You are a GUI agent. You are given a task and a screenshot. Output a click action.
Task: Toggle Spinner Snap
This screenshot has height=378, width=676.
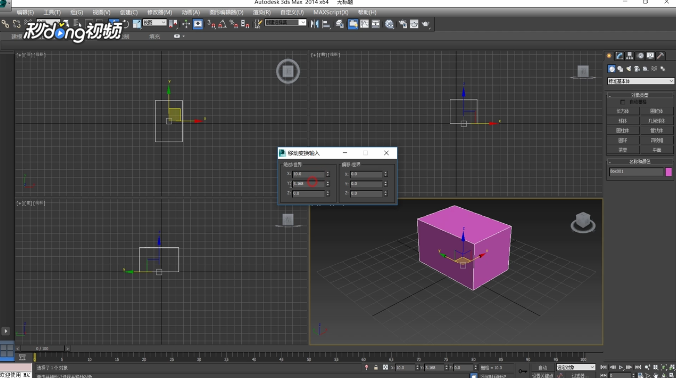[245, 24]
